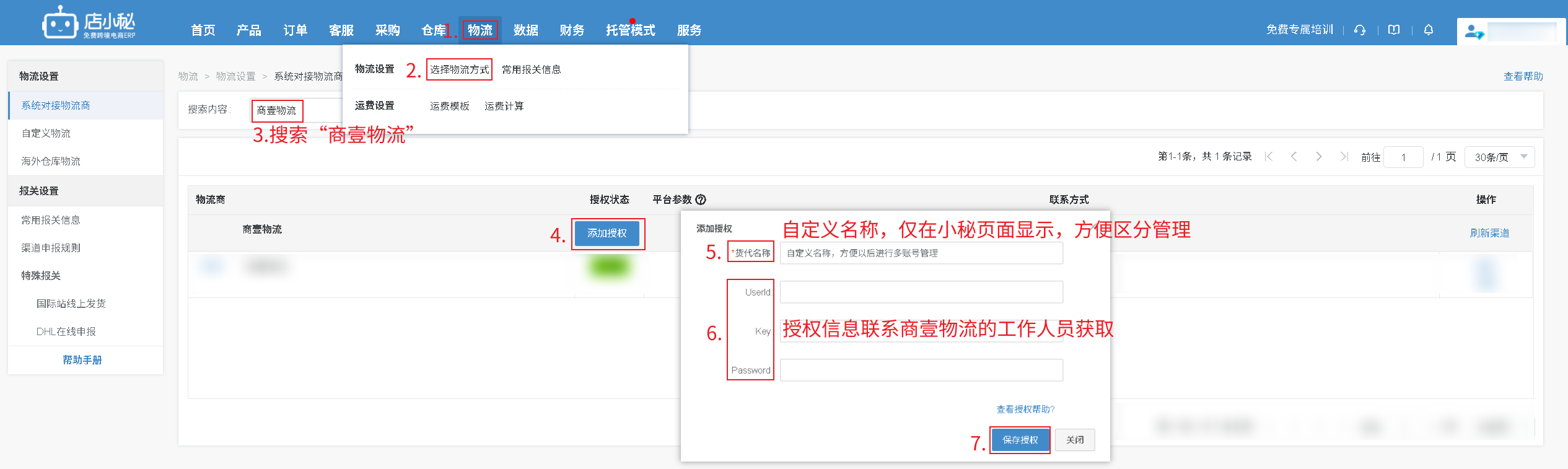The width and height of the screenshot is (1568, 469).
Task: Go to next page arrow
Action: (x=1319, y=157)
